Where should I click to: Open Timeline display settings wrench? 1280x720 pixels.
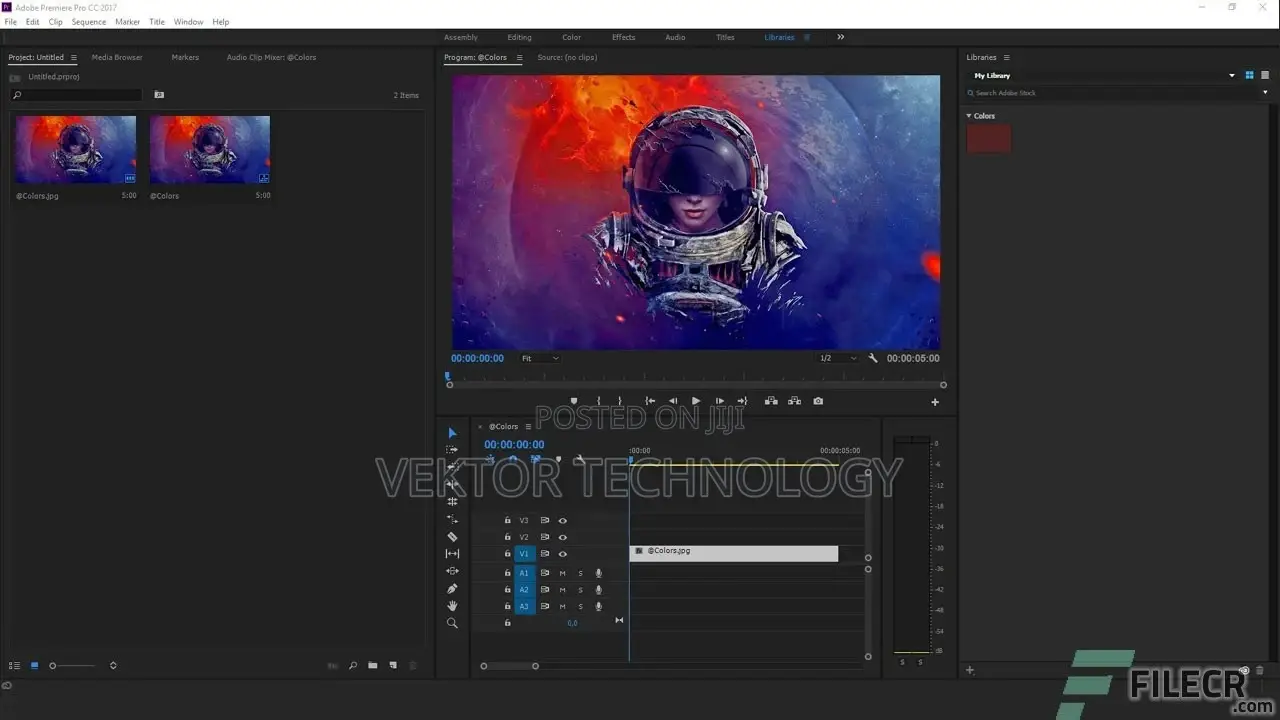[x=579, y=460]
